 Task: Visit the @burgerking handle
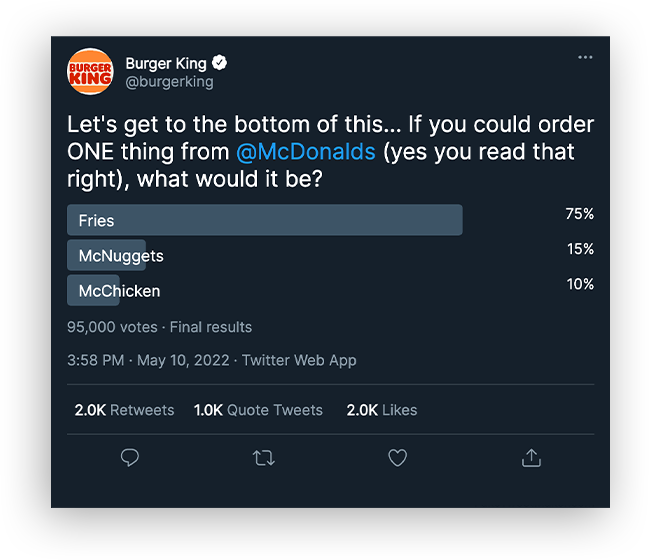169,82
